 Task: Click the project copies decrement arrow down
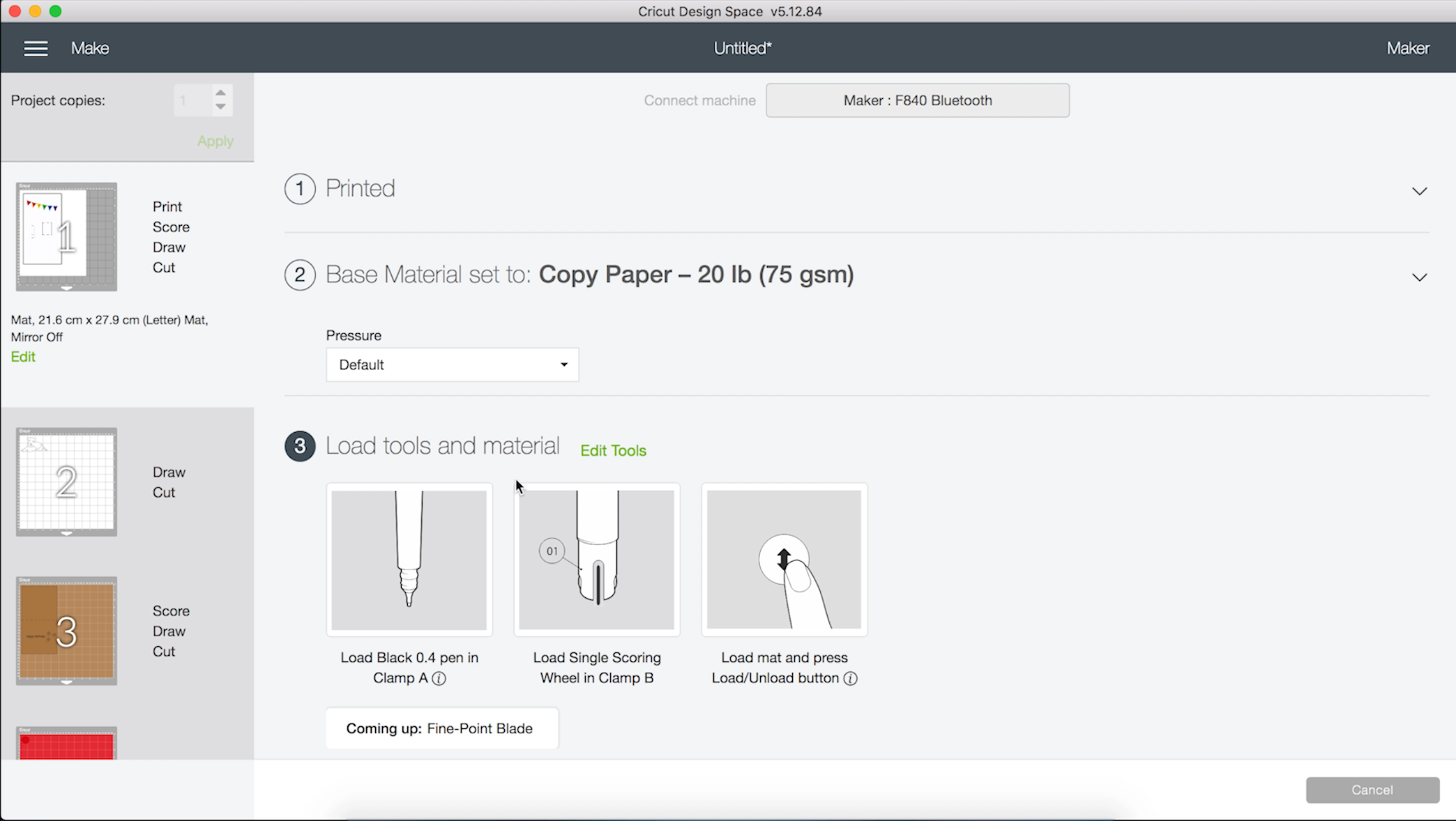[220, 106]
